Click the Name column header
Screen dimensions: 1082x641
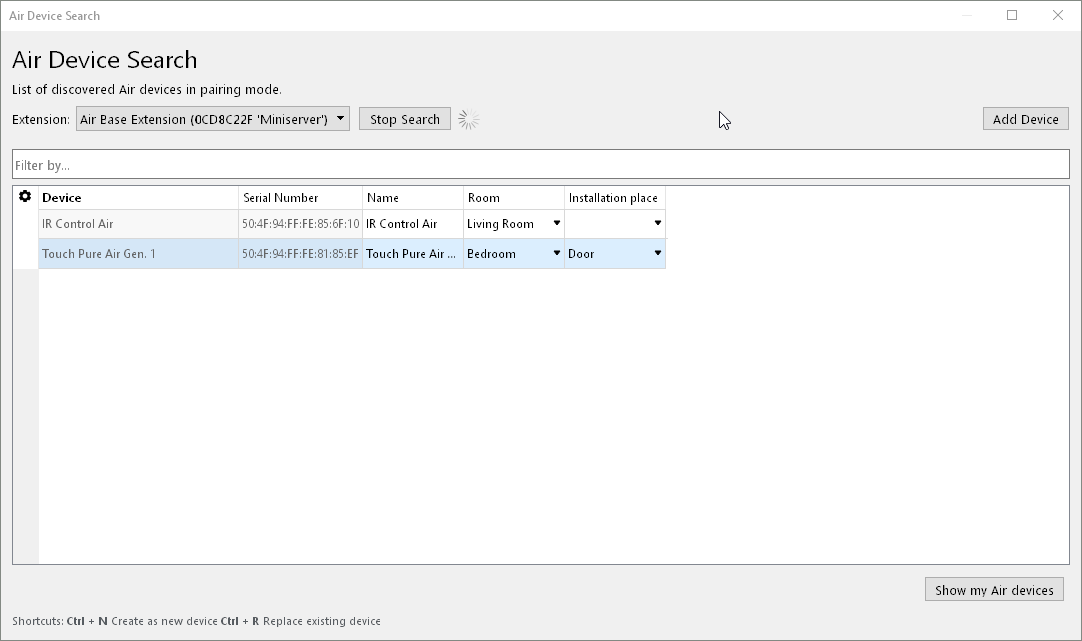[413, 197]
